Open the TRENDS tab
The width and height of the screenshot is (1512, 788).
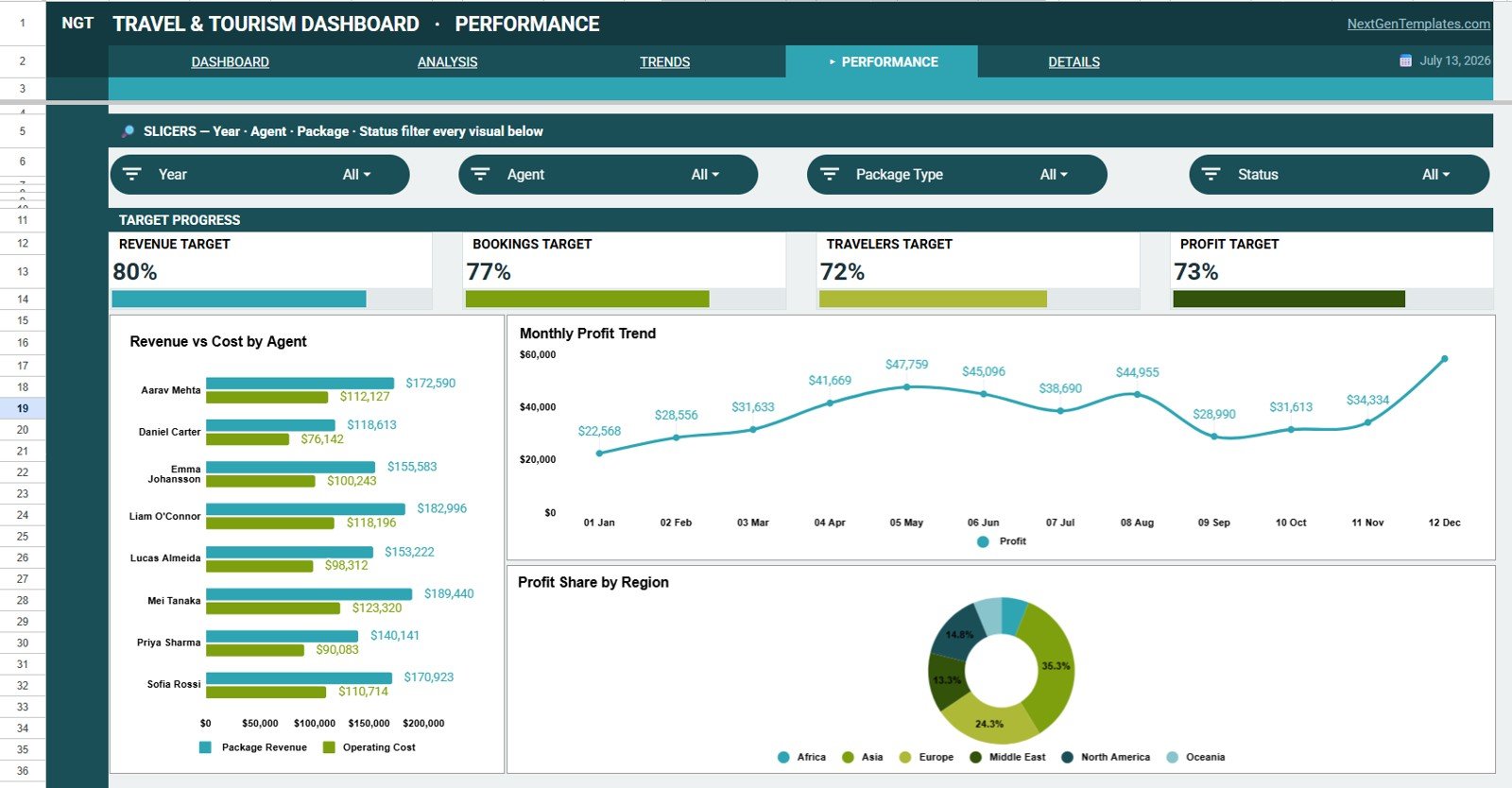[x=664, y=61]
